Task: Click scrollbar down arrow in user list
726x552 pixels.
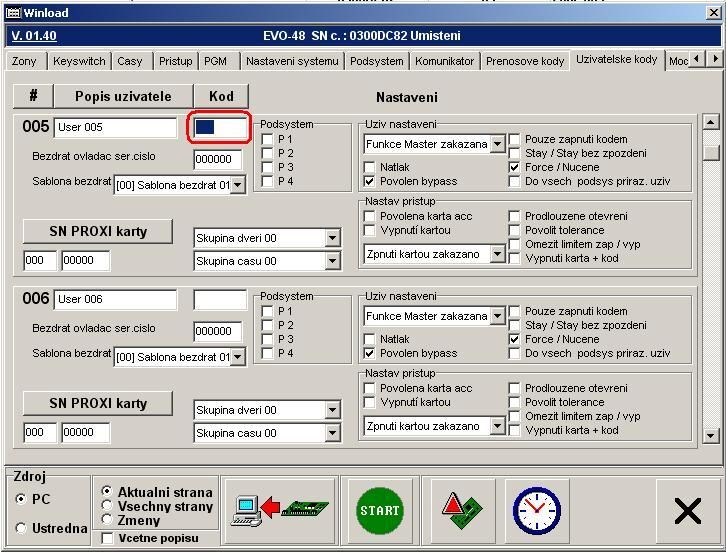Action: tap(711, 435)
